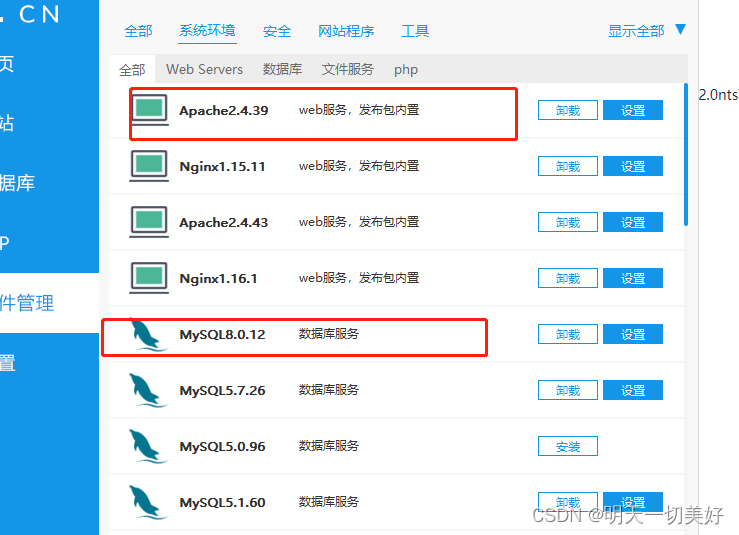This screenshot has height=535, width=739.
Task: Filter by 文件服务 sub-tab
Action: [348, 69]
